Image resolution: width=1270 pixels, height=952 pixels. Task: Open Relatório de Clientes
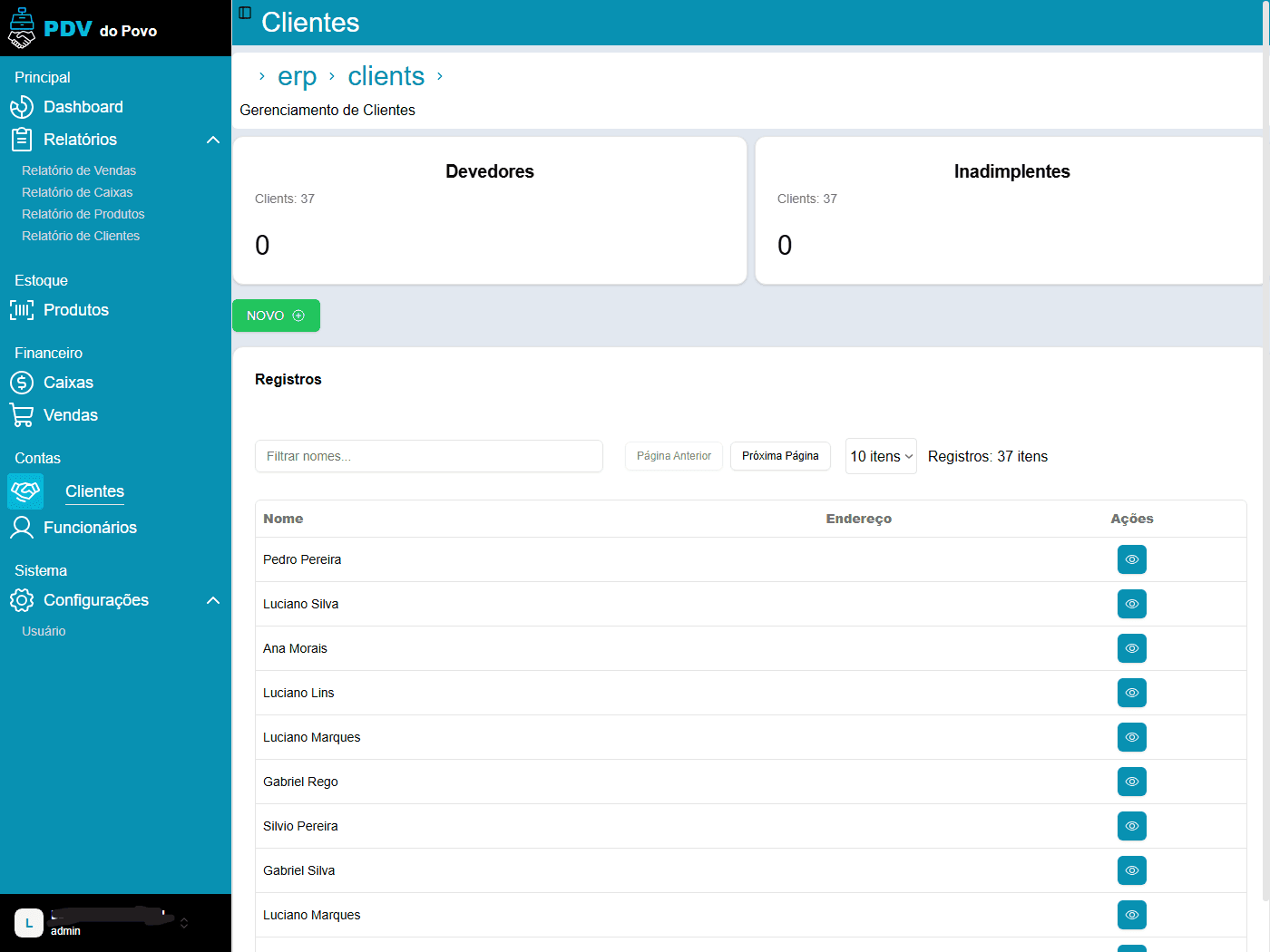coord(81,236)
